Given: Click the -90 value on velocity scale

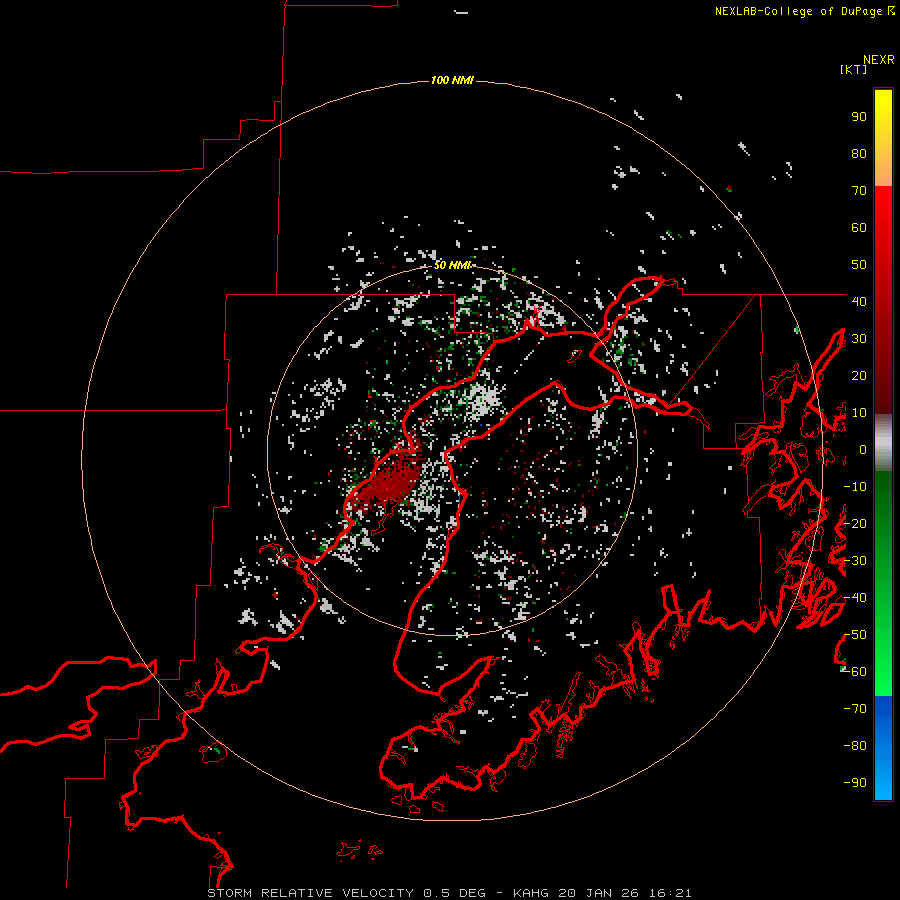Looking at the screenshot, I should [x=855, y=783].
